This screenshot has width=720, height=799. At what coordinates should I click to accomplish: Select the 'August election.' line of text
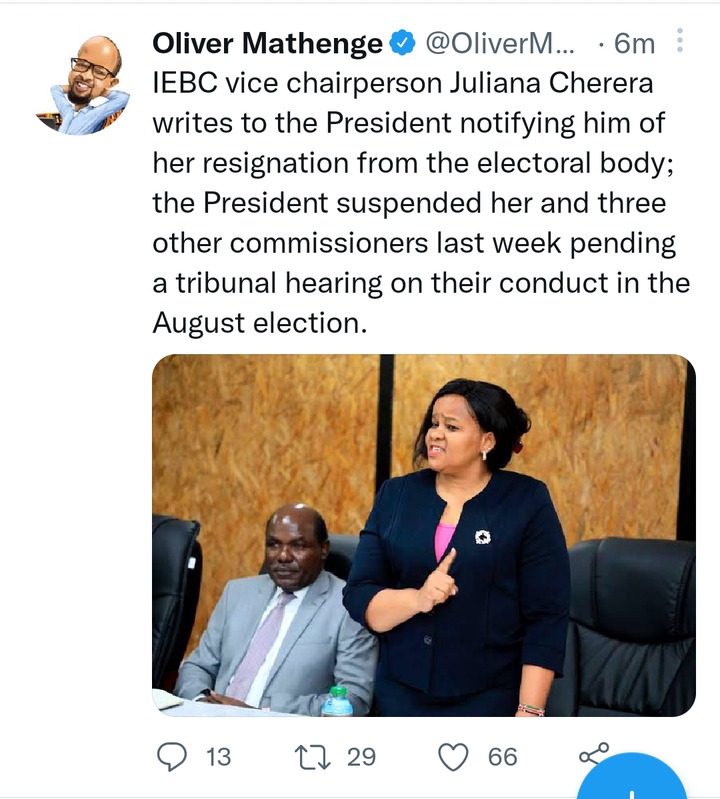tap(260, 324)
